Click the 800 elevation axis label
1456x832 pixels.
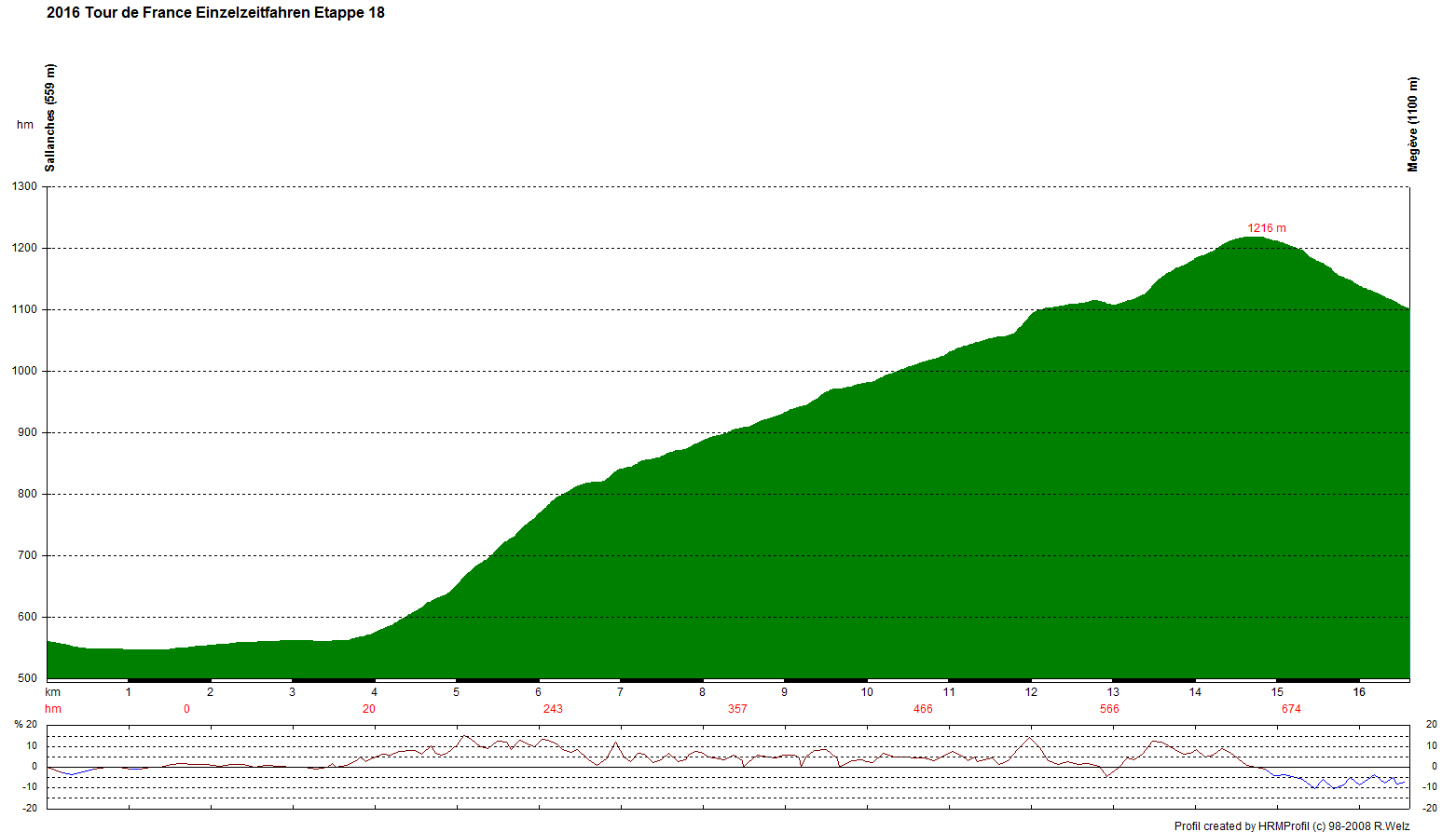pyautogui.click(x=28, y=494)
